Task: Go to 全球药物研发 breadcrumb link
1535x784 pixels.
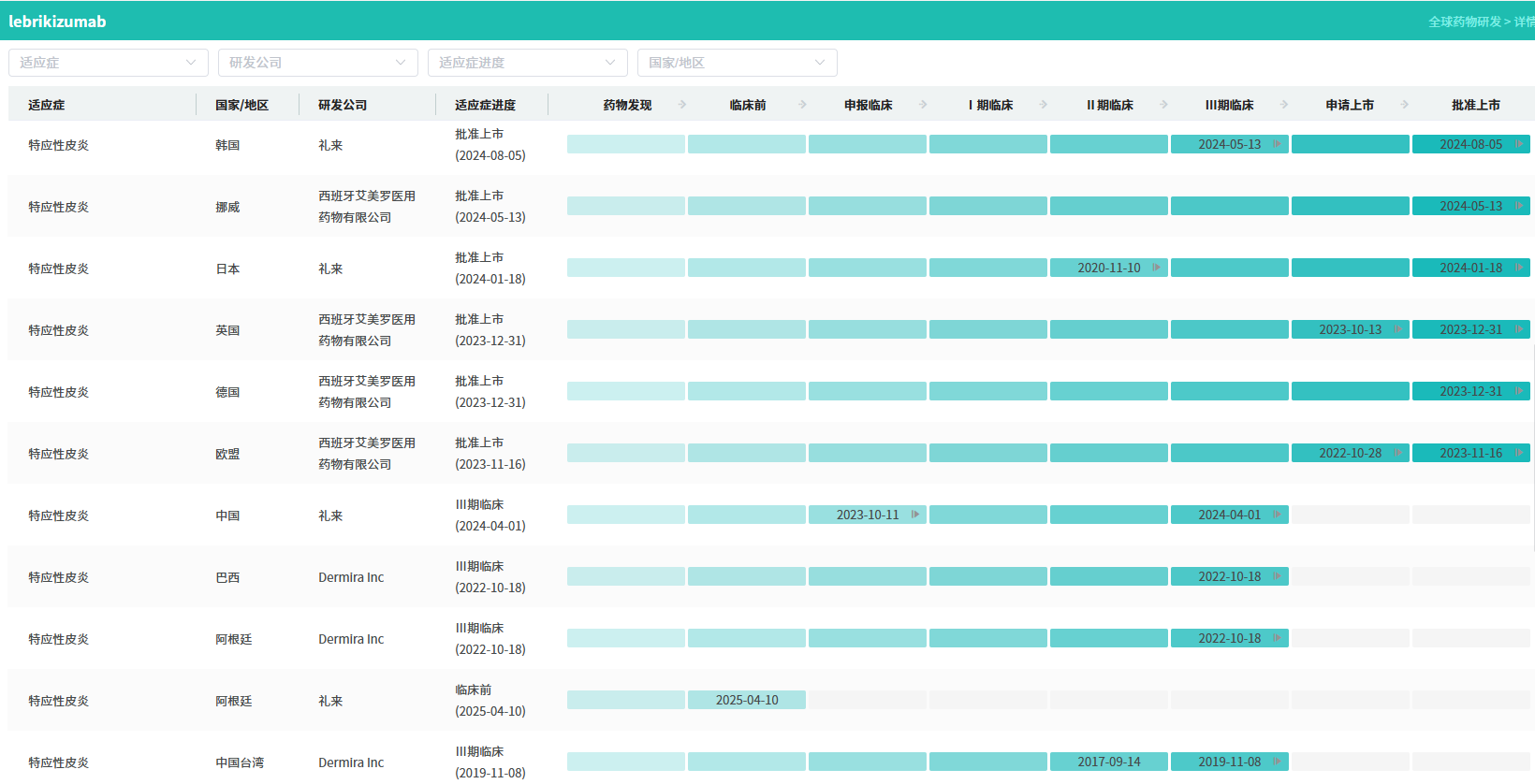Action: click(x=1464, y=22)
